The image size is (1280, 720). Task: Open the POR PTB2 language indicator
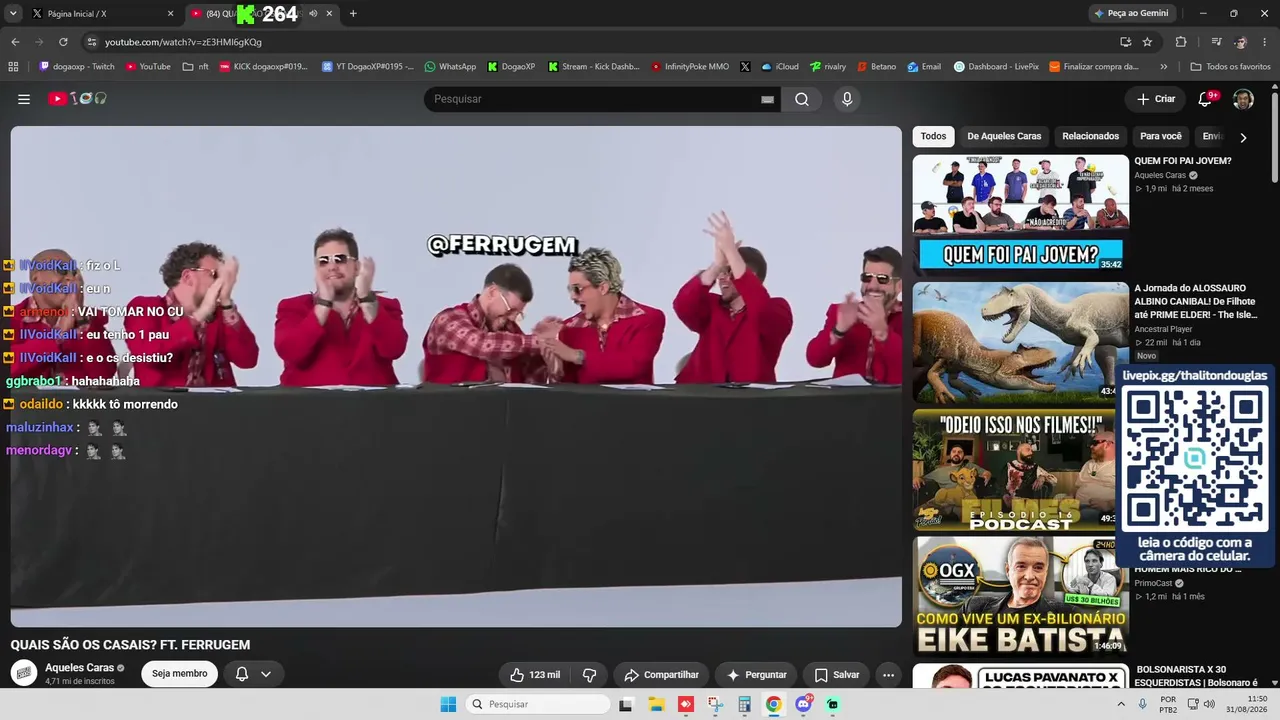coord(1167,704)
